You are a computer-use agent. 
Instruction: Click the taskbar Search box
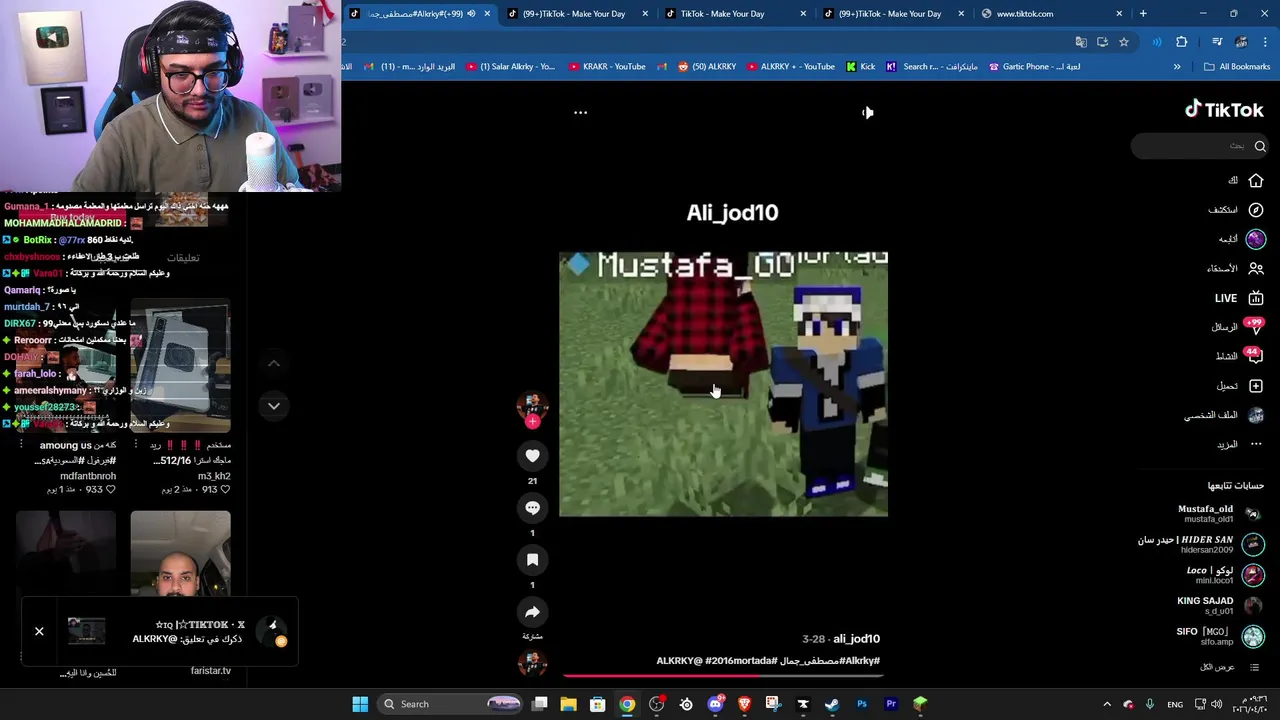click(452, 704)
